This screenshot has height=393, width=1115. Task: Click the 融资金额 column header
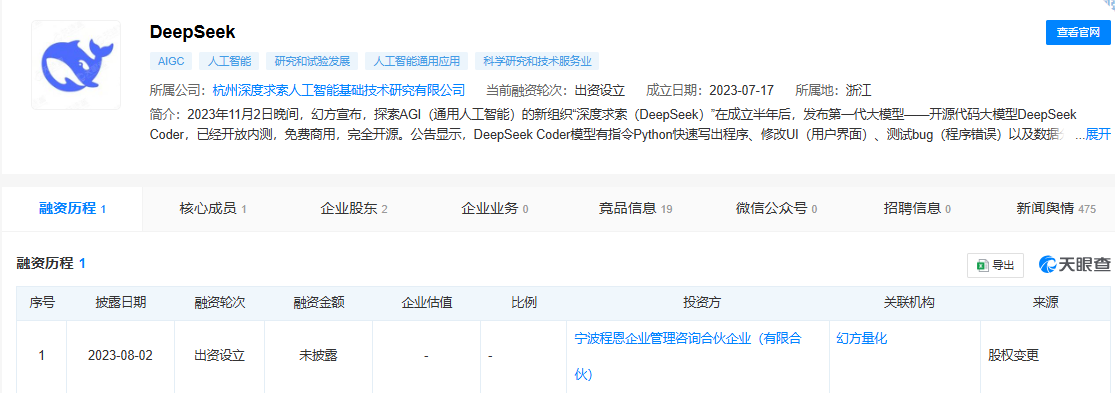pyautogui.click(x=319, y=303)
